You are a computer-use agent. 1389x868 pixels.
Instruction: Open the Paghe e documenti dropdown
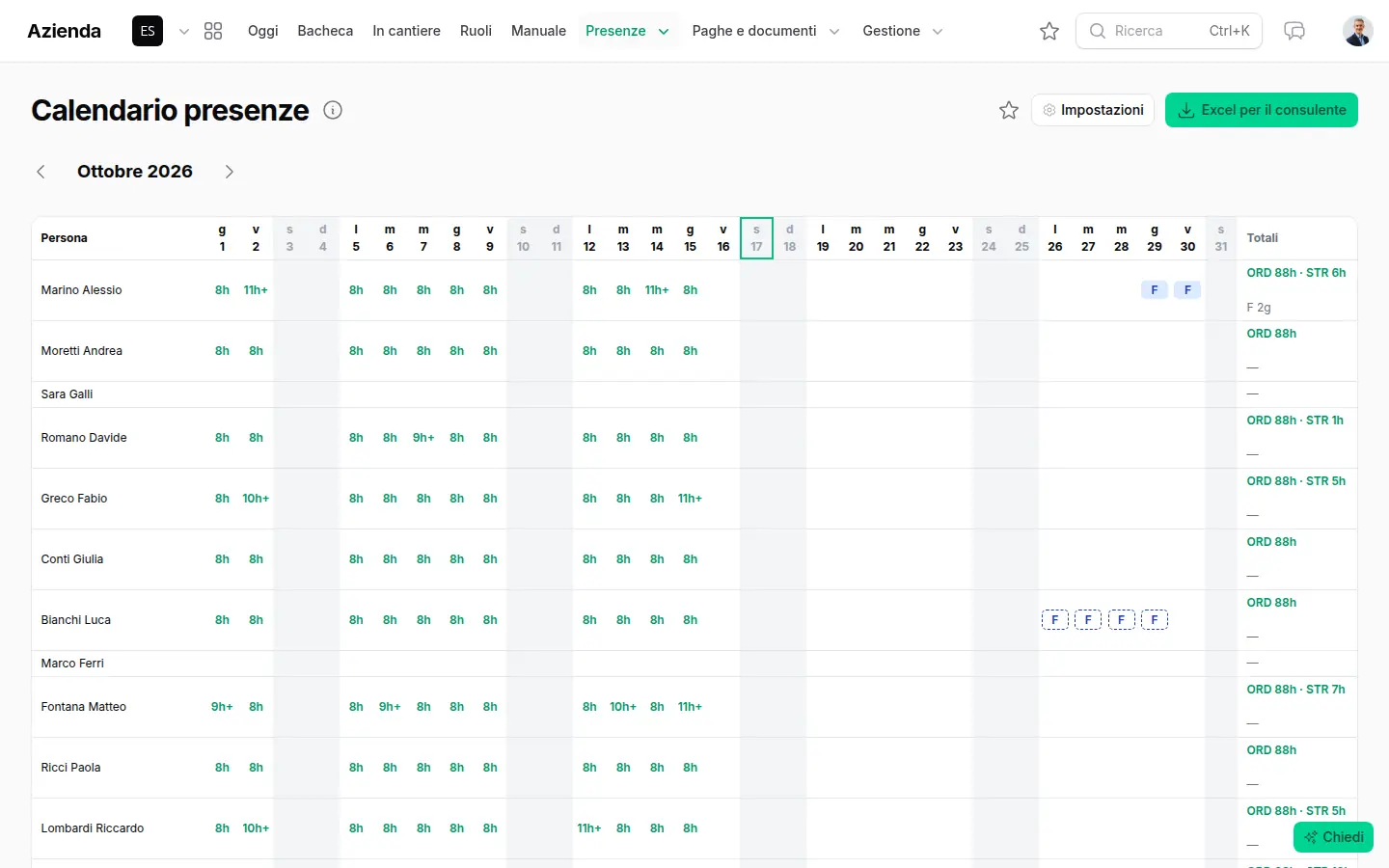[766, 31]
